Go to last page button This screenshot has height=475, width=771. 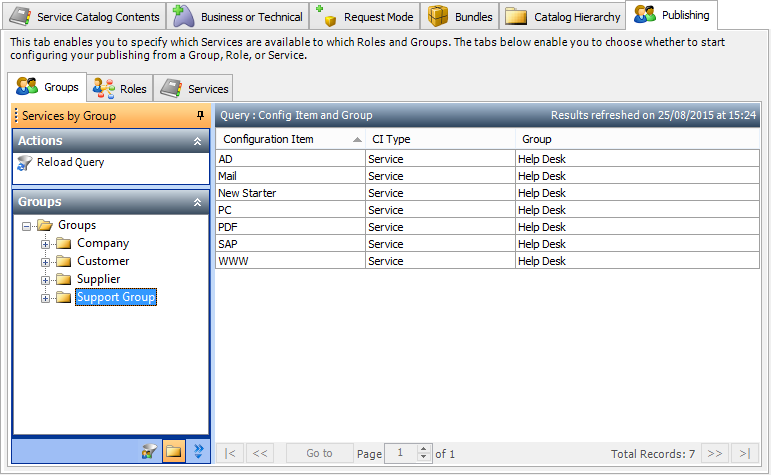click(745, 453)
